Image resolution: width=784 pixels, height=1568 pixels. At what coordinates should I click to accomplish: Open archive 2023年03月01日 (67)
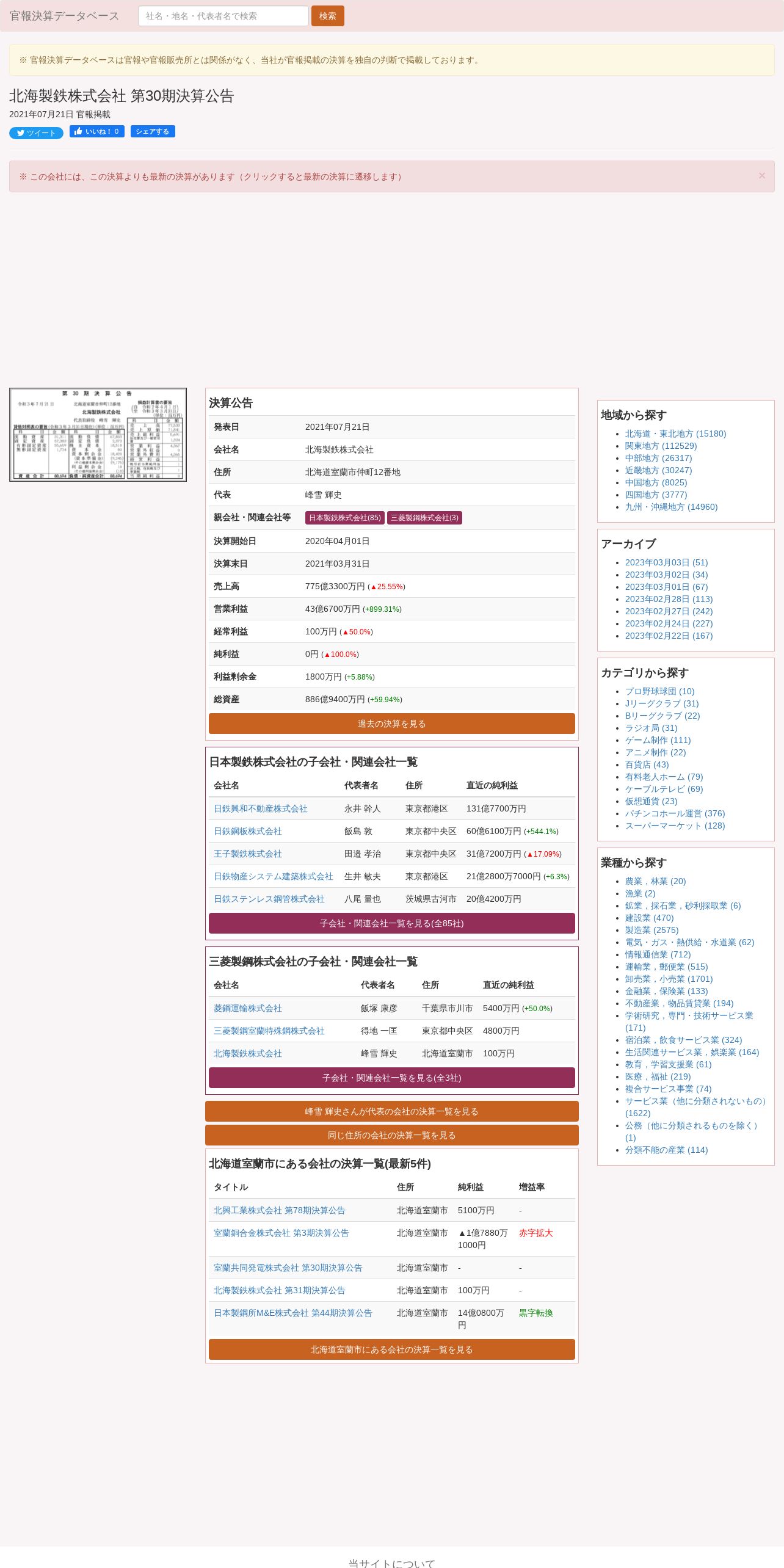coord(667,587)
